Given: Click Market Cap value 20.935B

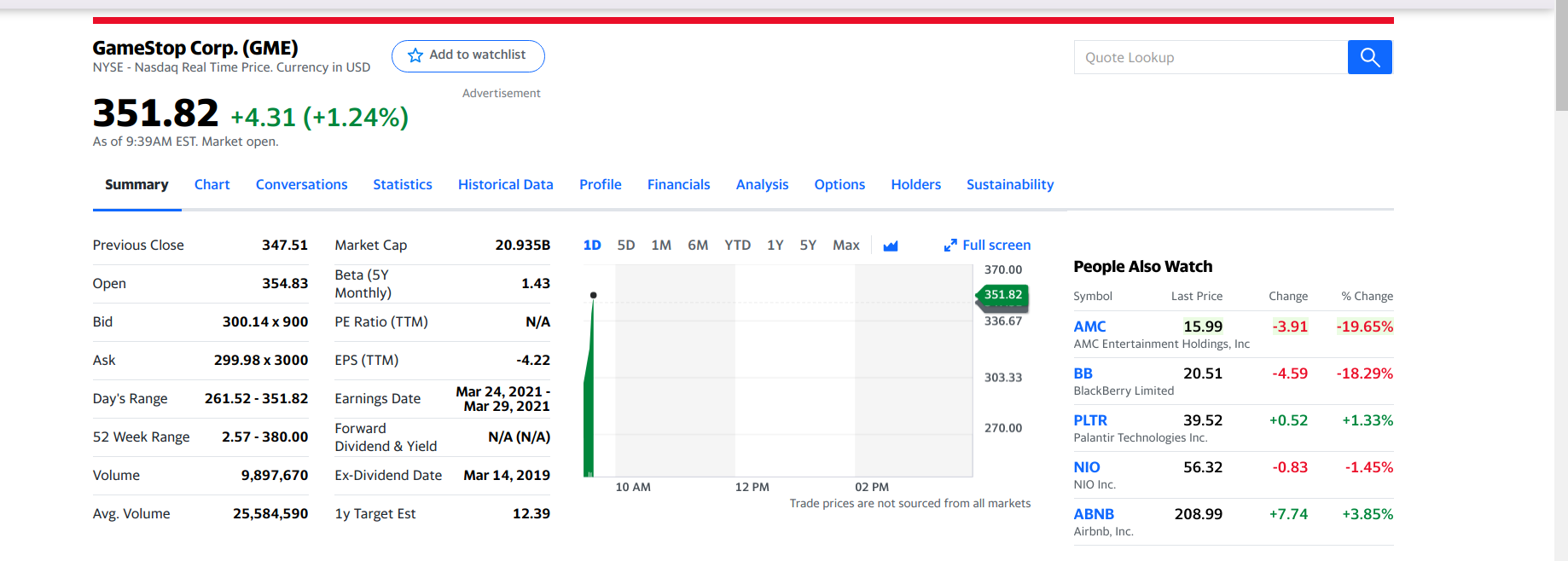Looking at the screenshot, I should click(x=523, y=246).
